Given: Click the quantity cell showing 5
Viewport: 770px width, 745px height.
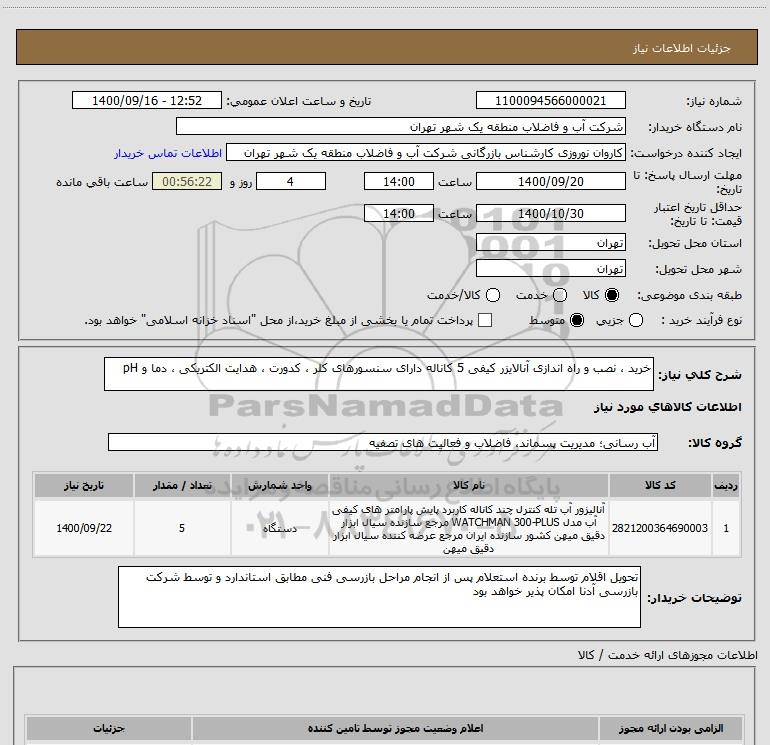Looking at the screenshot, I should click(182, 528).
